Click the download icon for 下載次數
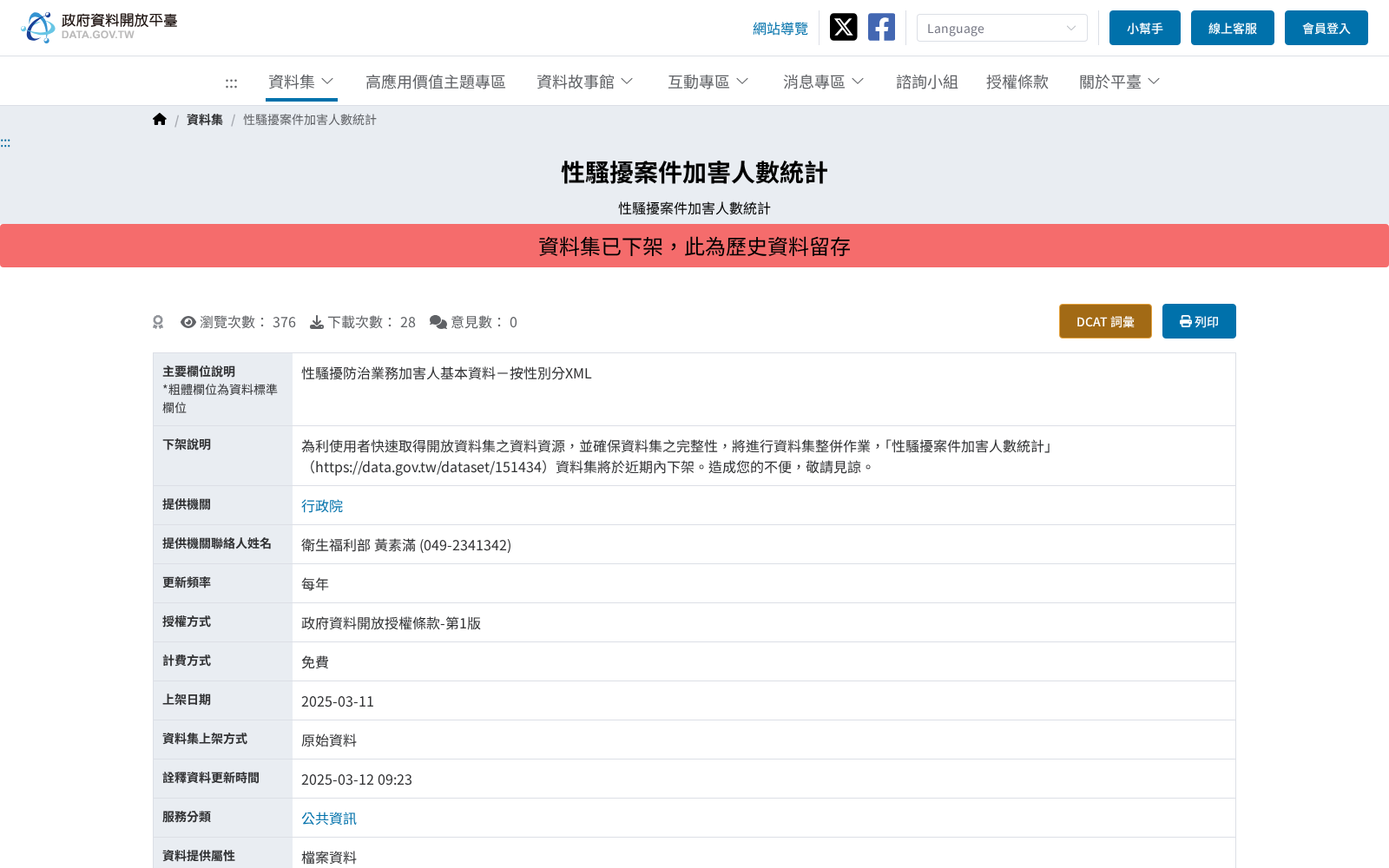 point(317,322)
